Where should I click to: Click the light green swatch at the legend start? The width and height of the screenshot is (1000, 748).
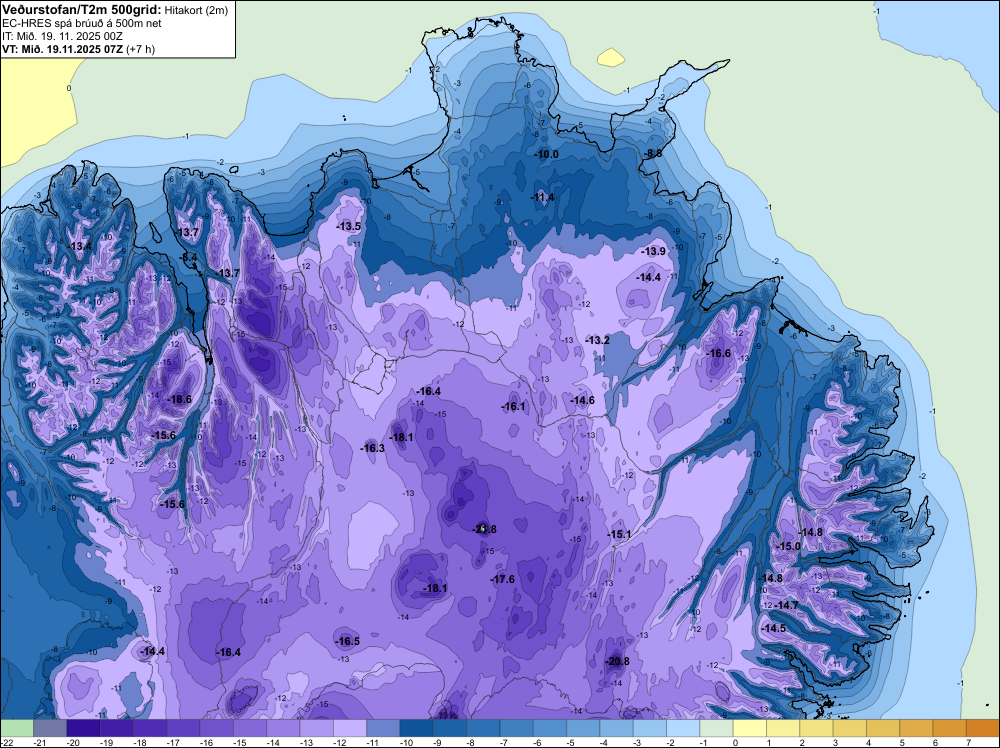point(17,728)
